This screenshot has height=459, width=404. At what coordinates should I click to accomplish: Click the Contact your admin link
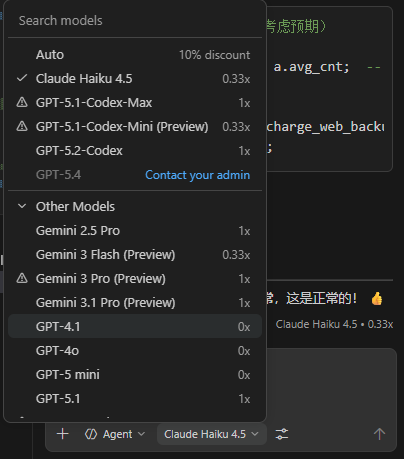pyautogui.click(x=197, y=175)
